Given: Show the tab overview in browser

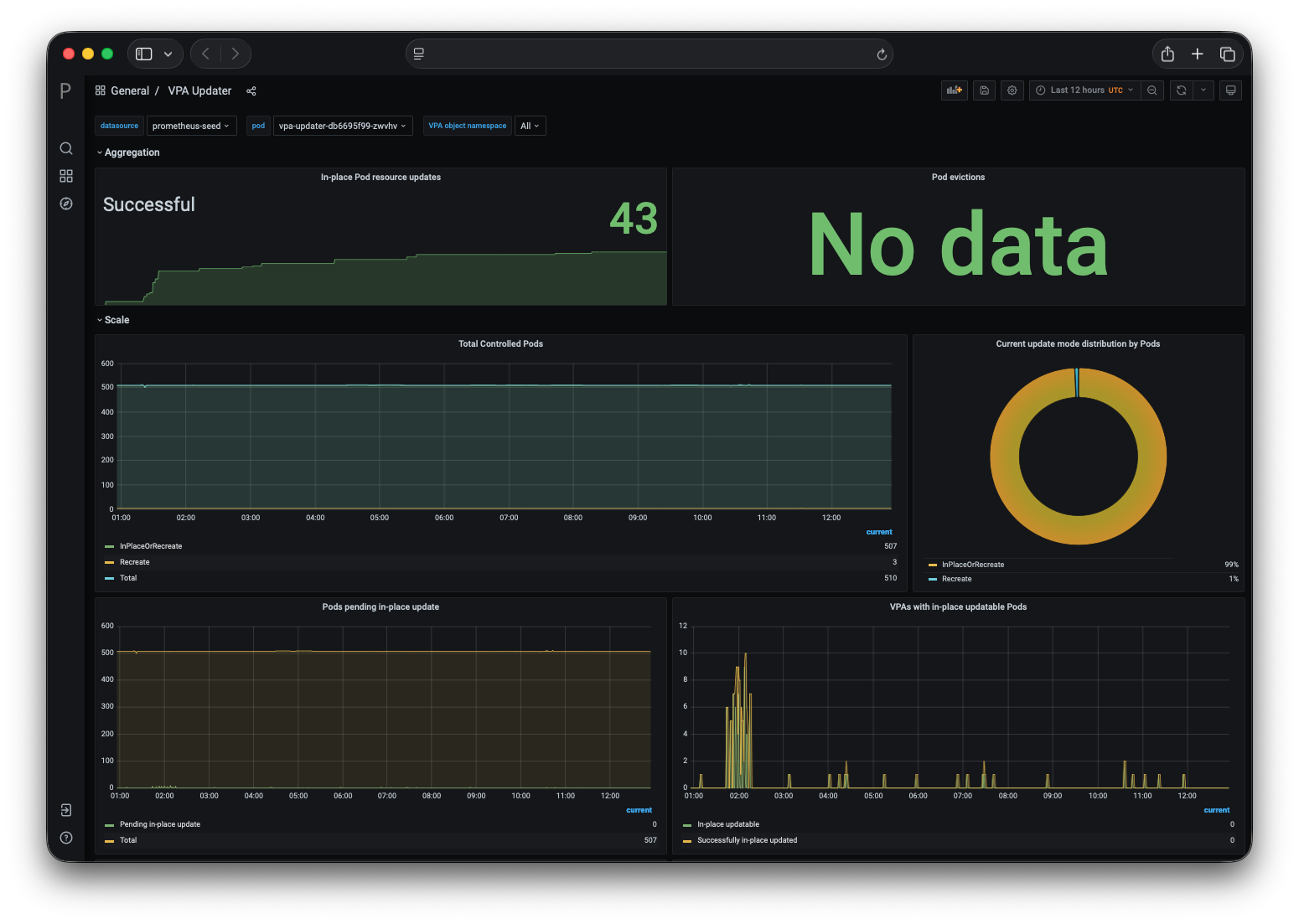Looking at the screenshot, I should [1228, 54].
